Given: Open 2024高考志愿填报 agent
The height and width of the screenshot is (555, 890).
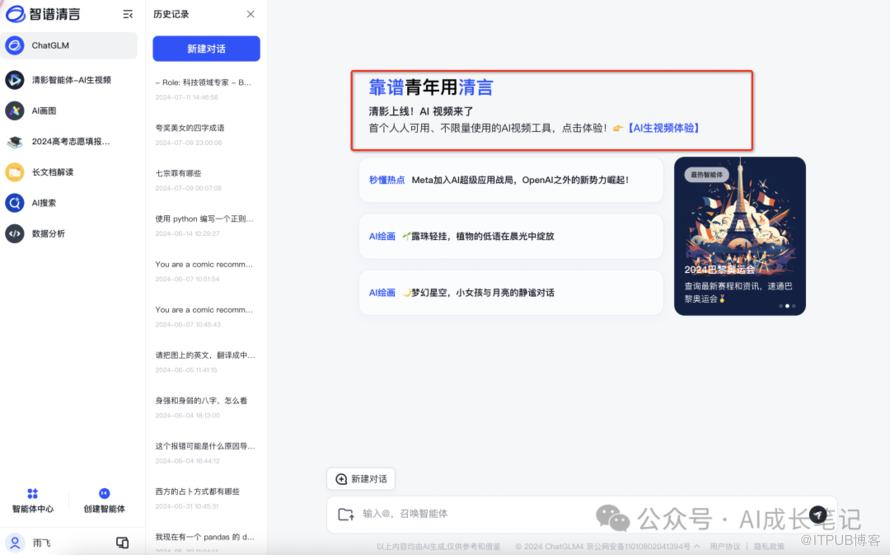Looking at the screenshot, I should click(70, 141).
